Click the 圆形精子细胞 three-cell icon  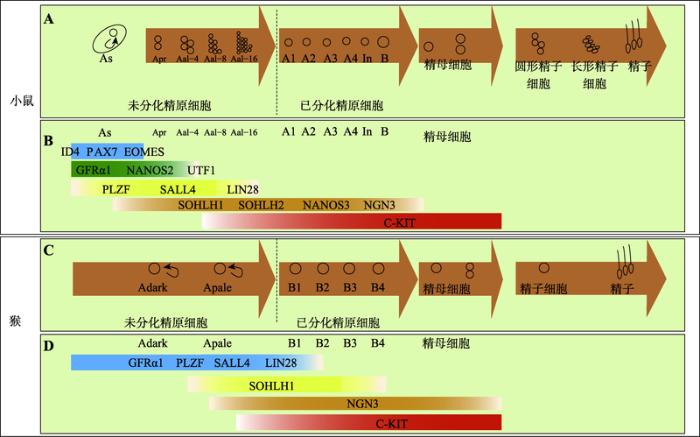[x=538, y=43]
